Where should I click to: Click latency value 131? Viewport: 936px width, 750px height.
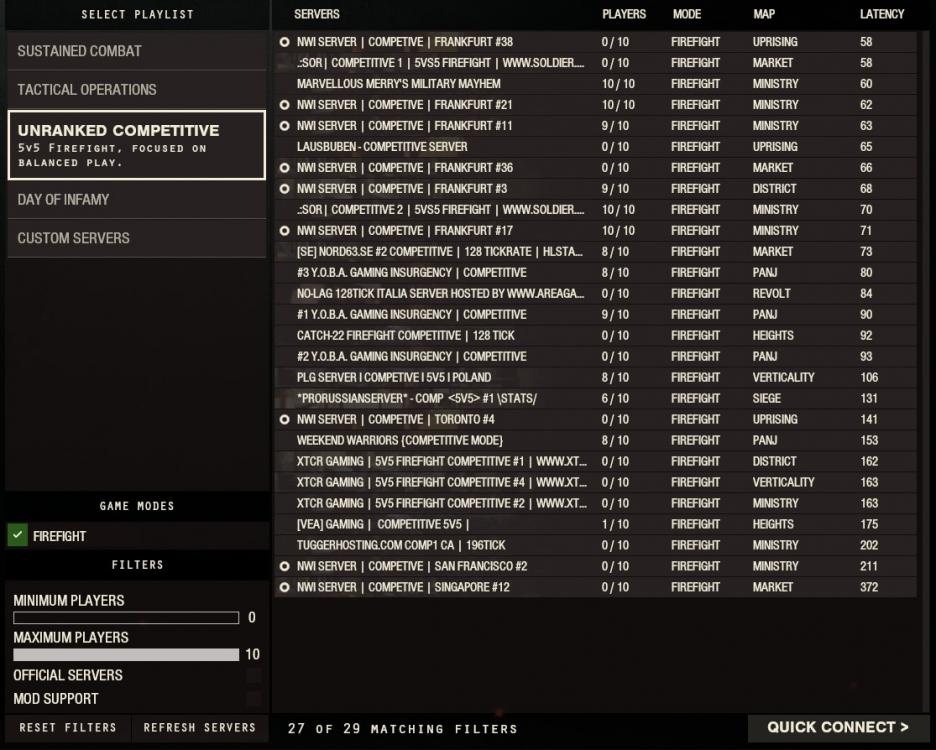869,398
